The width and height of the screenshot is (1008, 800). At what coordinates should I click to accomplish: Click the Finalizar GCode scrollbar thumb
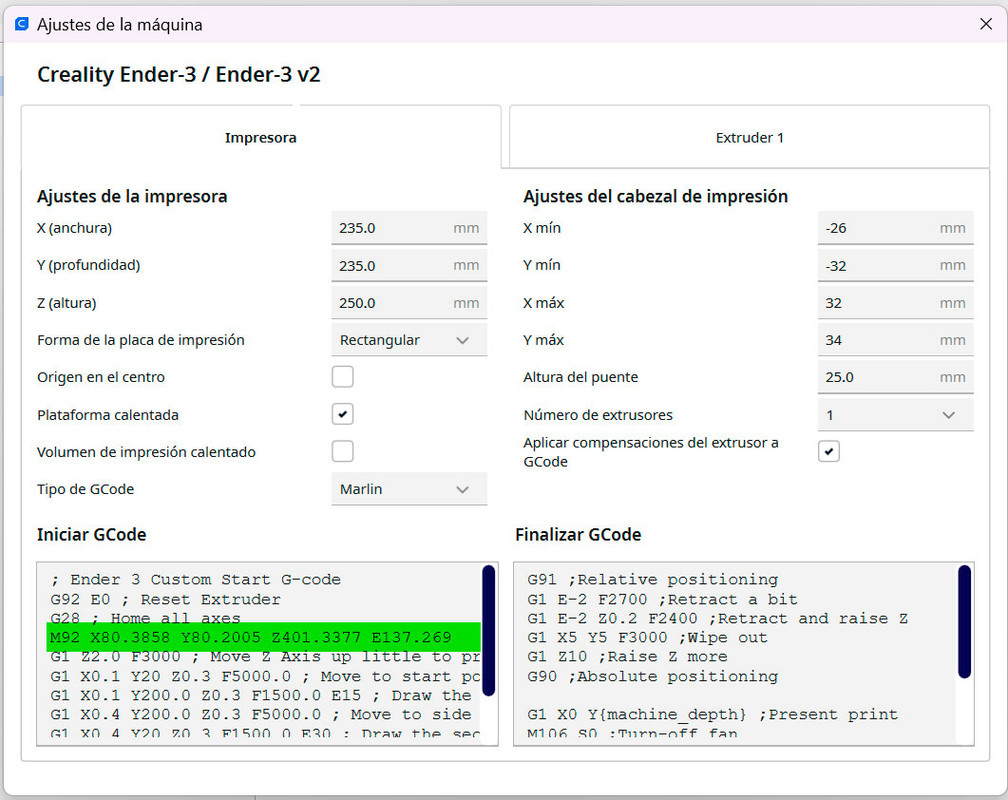[x=964, y=621]
